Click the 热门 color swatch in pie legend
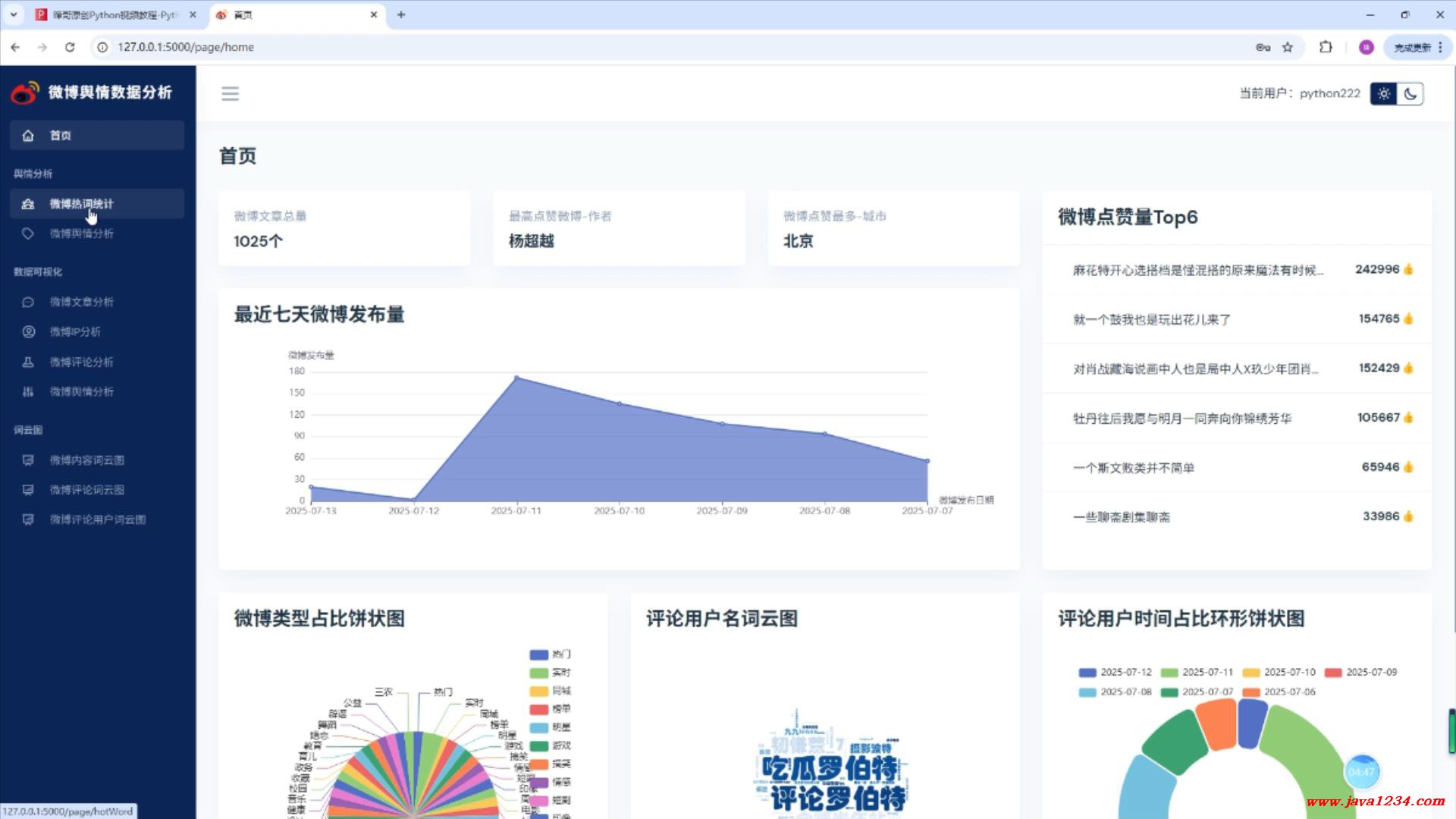The width and height of the screenshot is (1456, 819). pos(538,654)
